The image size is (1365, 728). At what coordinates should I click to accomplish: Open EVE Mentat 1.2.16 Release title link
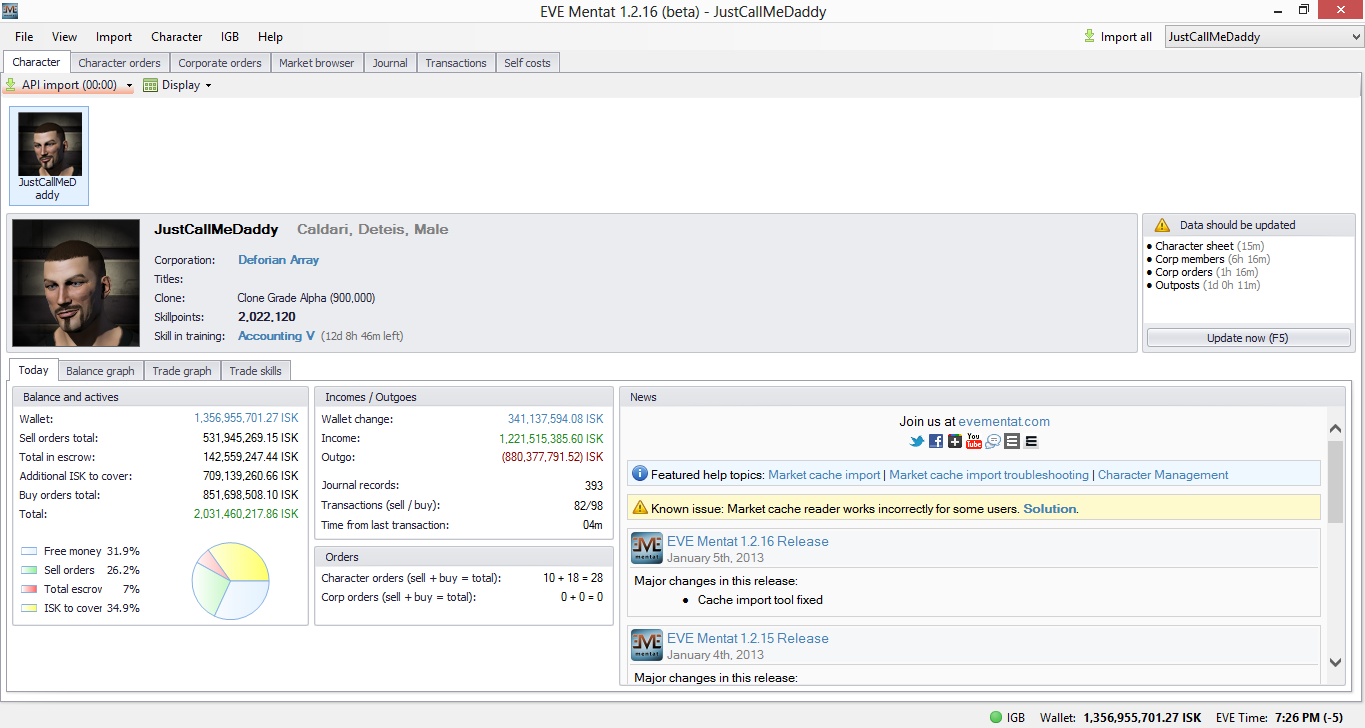pos(748,541)
